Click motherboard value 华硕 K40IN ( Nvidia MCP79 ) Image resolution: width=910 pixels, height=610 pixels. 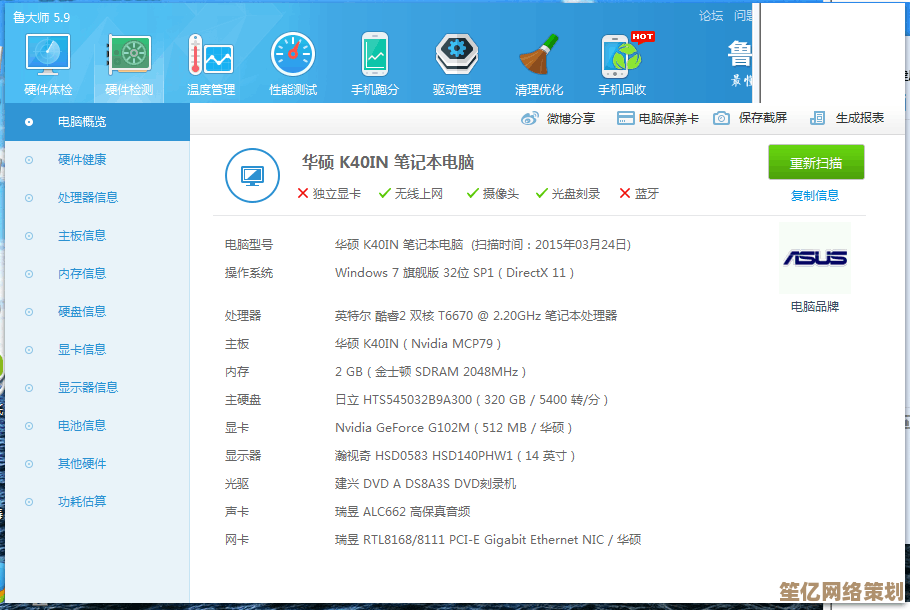coord(418,344)
